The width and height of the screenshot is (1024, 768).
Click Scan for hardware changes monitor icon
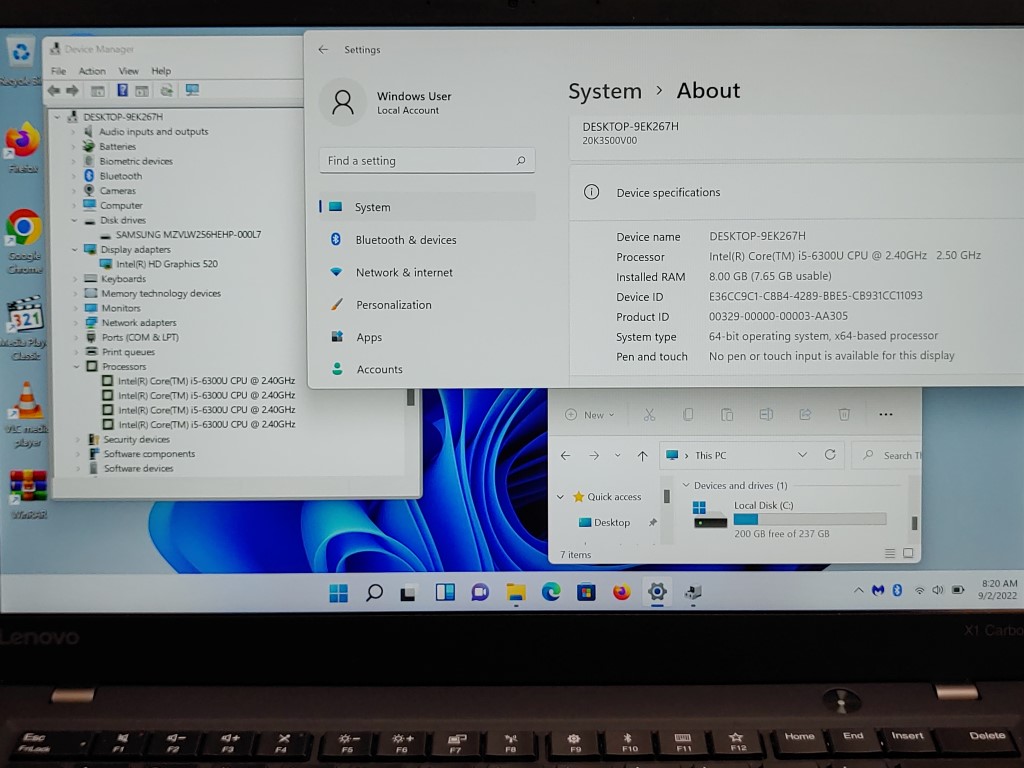pos(192,90)
